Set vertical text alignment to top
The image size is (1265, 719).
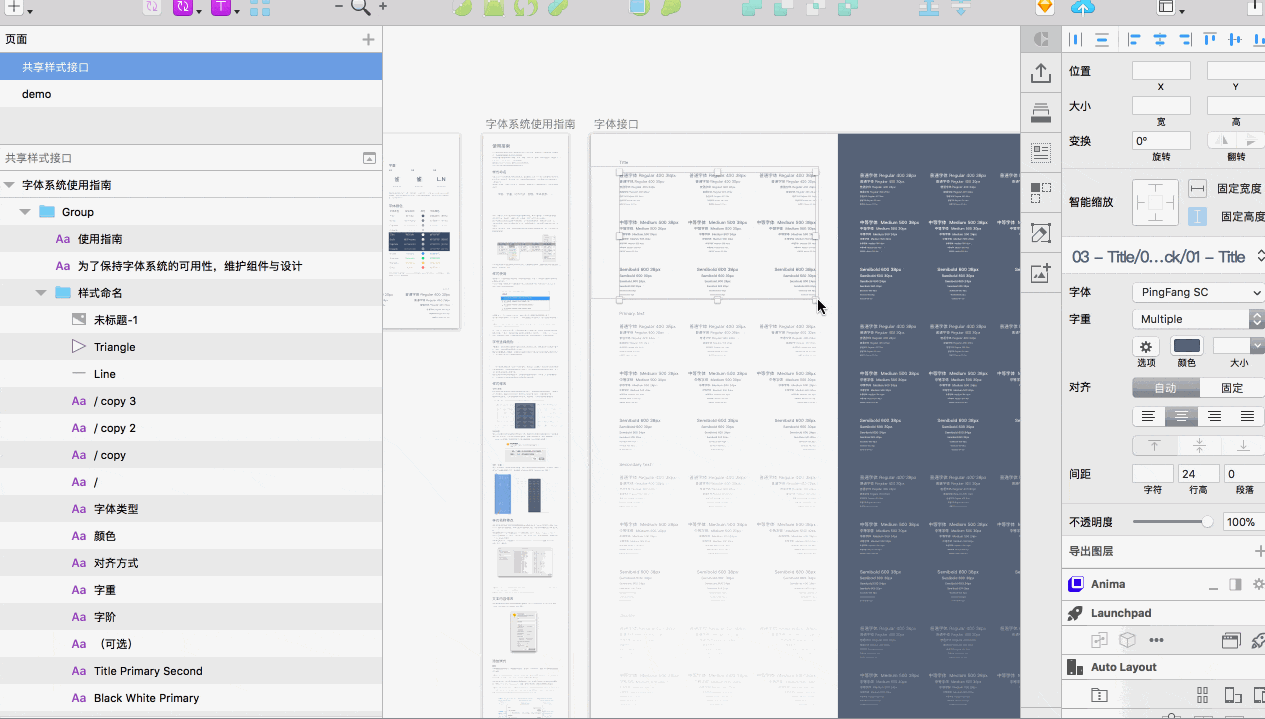point(1154,445)
